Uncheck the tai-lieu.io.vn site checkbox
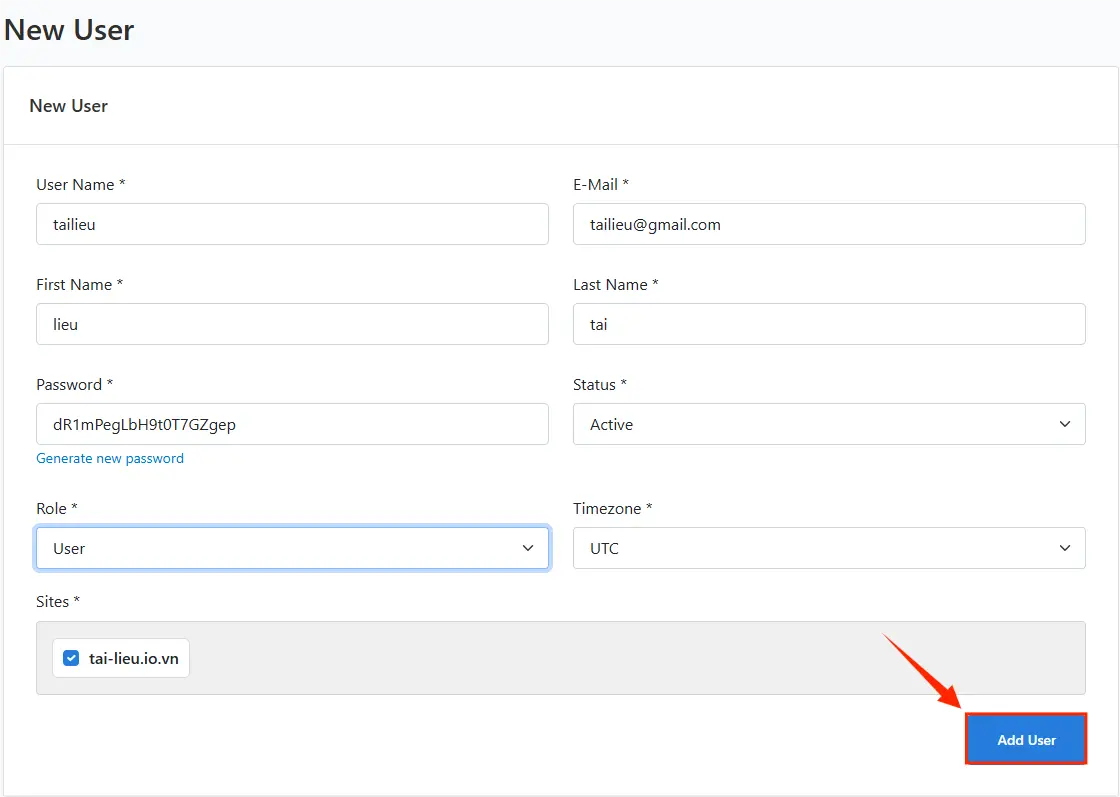This screenshot has height=797, width=1120. (70, 657)
